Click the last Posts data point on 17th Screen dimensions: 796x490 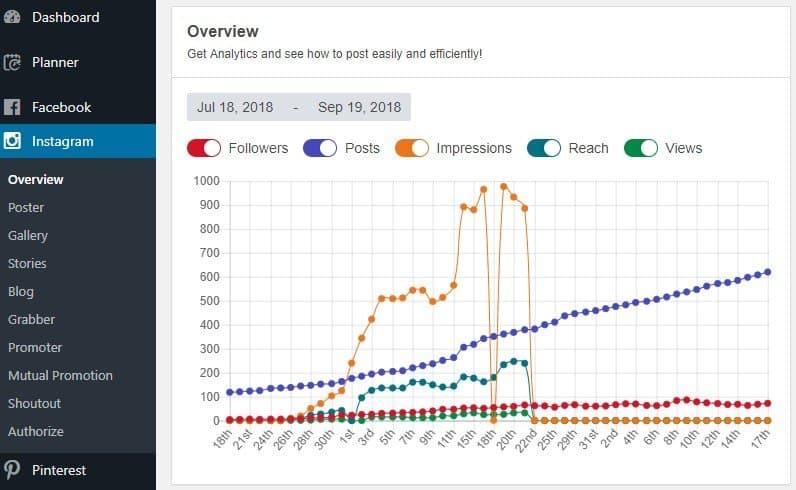coord(768,272)
